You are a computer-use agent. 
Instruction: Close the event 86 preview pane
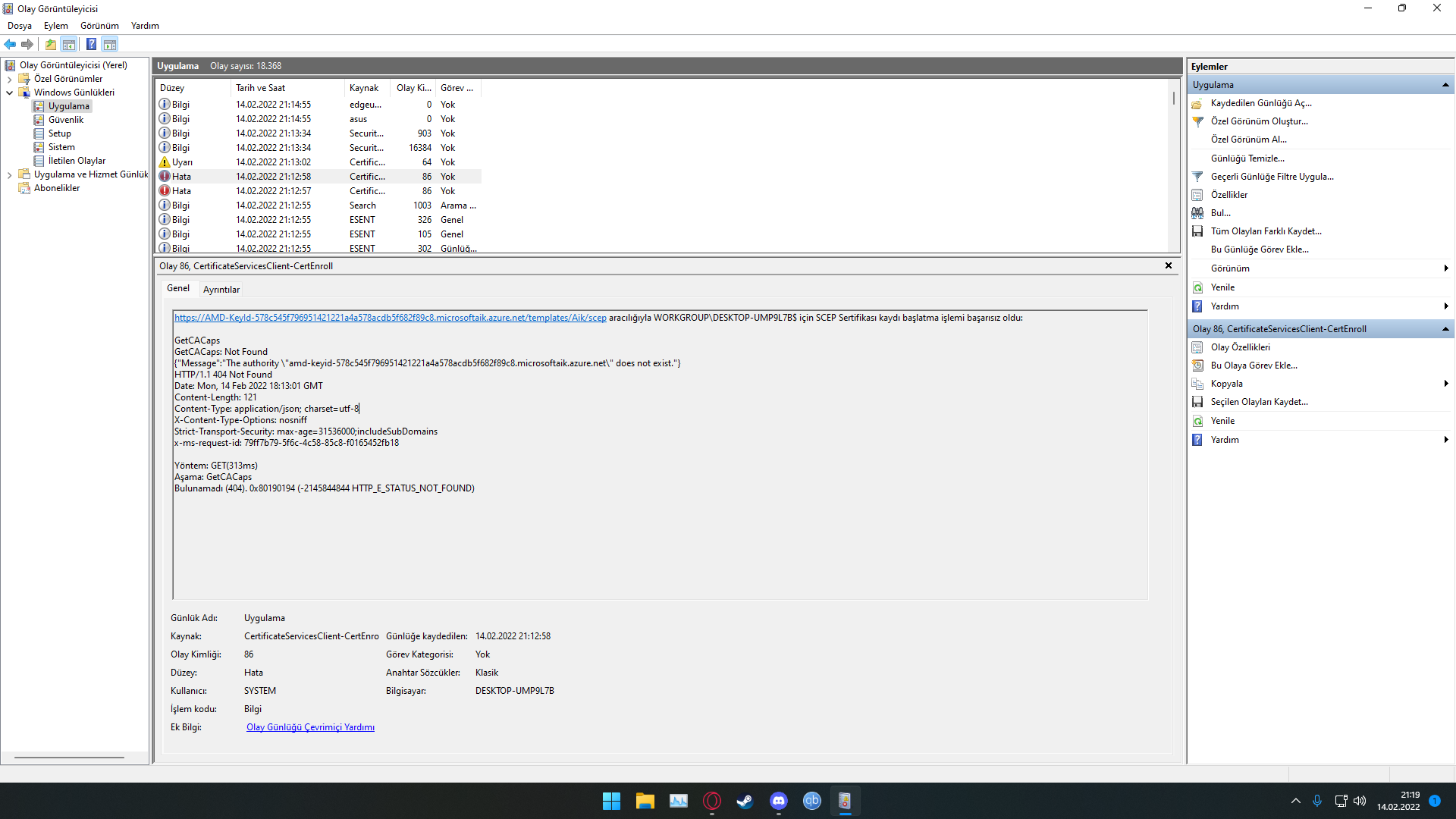pos(1168,265)
